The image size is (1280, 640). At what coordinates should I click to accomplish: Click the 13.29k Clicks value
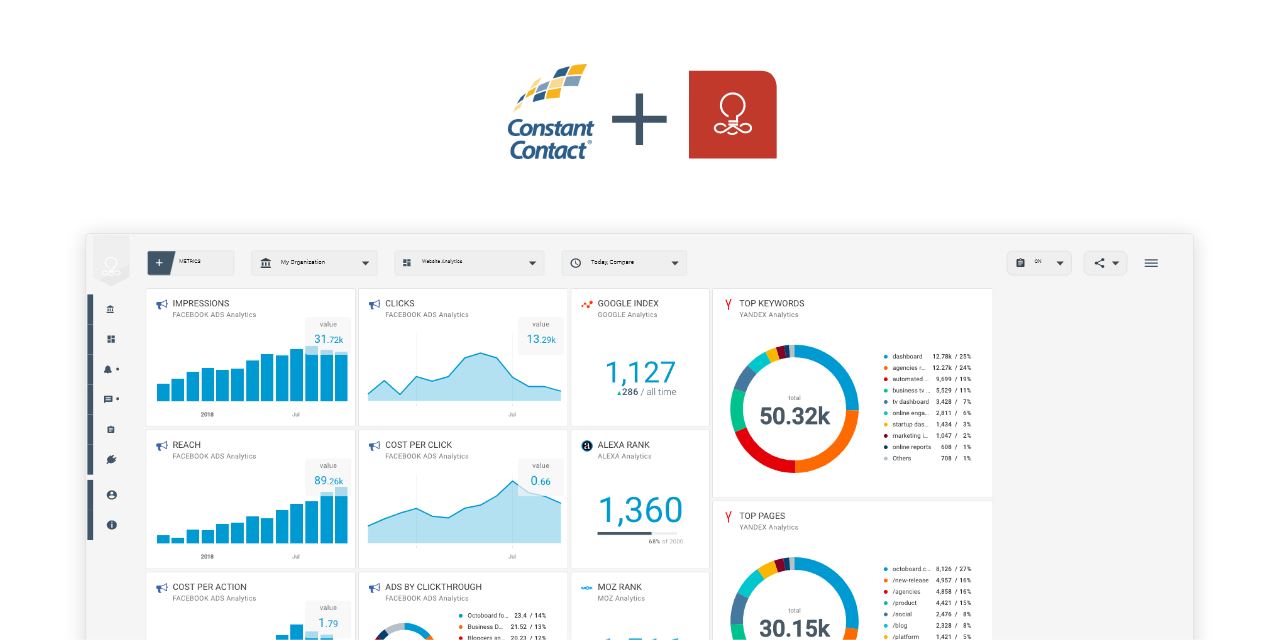point(541,340)
